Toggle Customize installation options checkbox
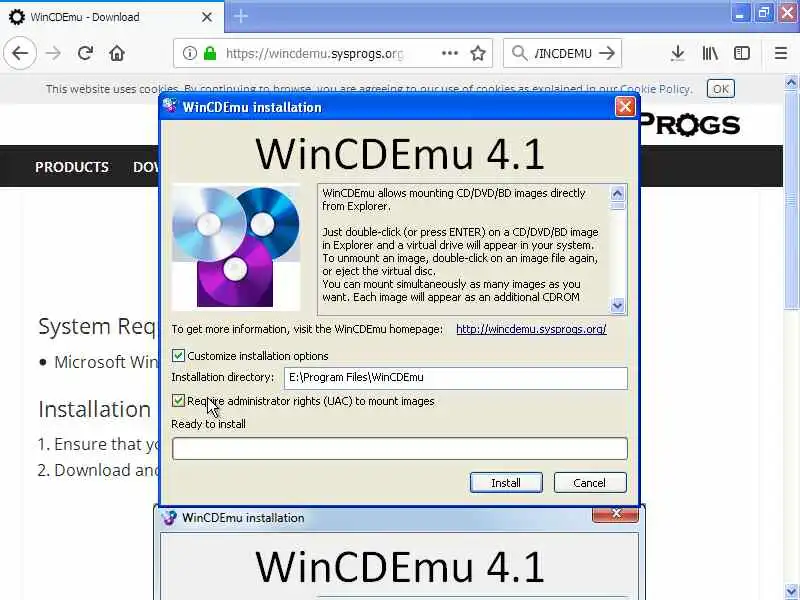 178,356
